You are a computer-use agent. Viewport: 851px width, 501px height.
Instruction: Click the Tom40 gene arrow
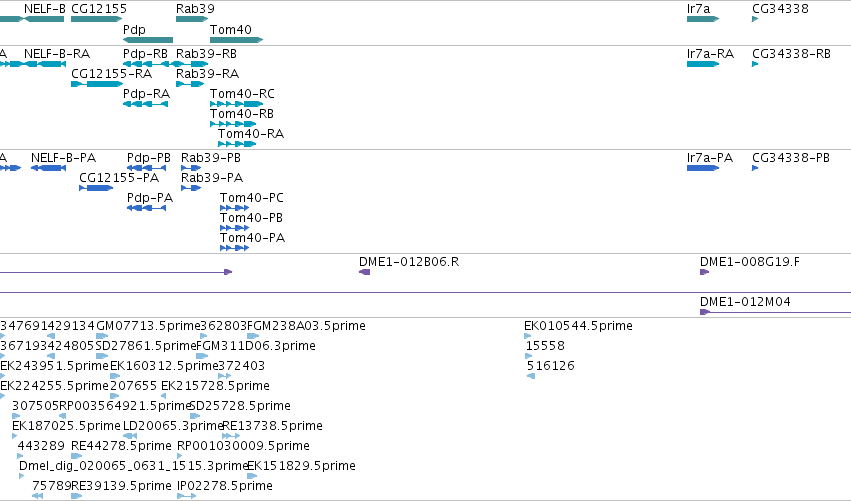[237, 40]
